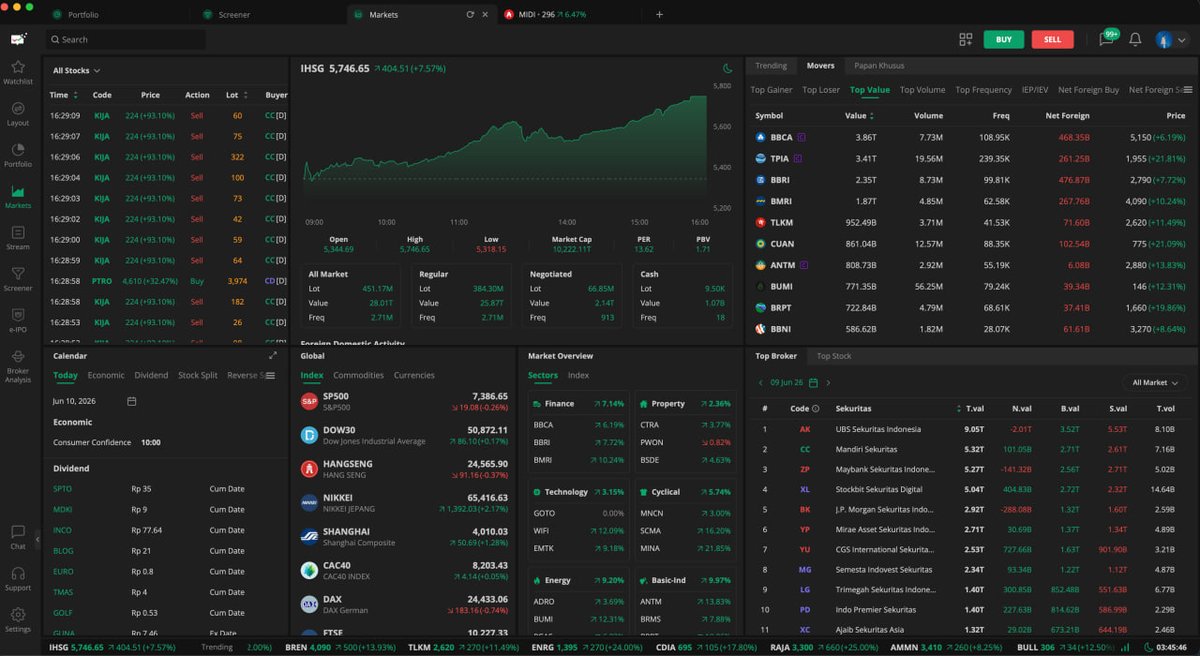Click UBS Sekuritas Indonesia broker row
The height and width of the screenshot is (656, 1200).
[x=972, y=429]
